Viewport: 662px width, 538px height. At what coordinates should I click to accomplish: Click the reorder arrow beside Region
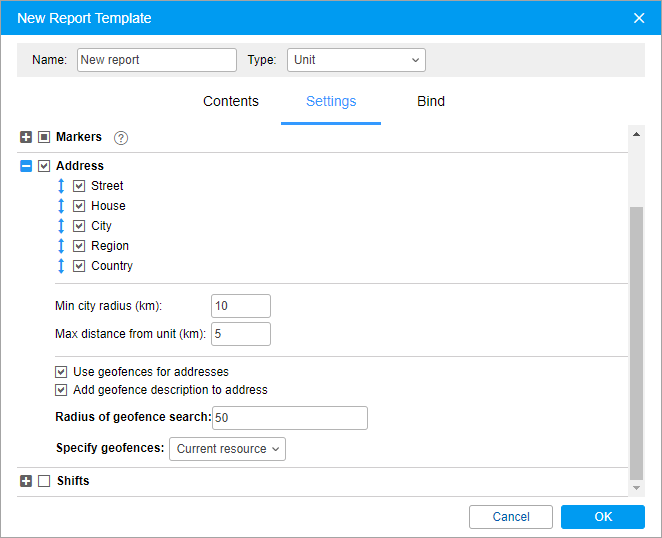[x=61, y=246]
